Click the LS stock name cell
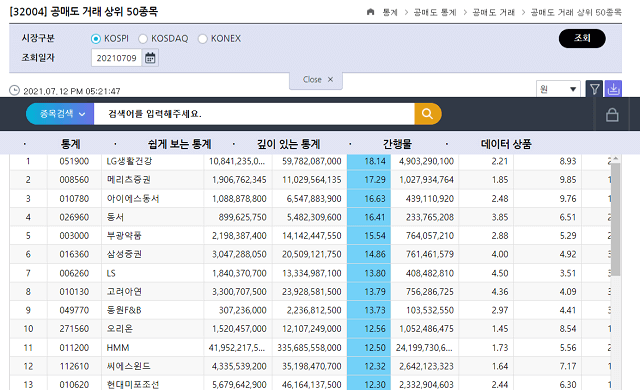 (x=152, y=273)
